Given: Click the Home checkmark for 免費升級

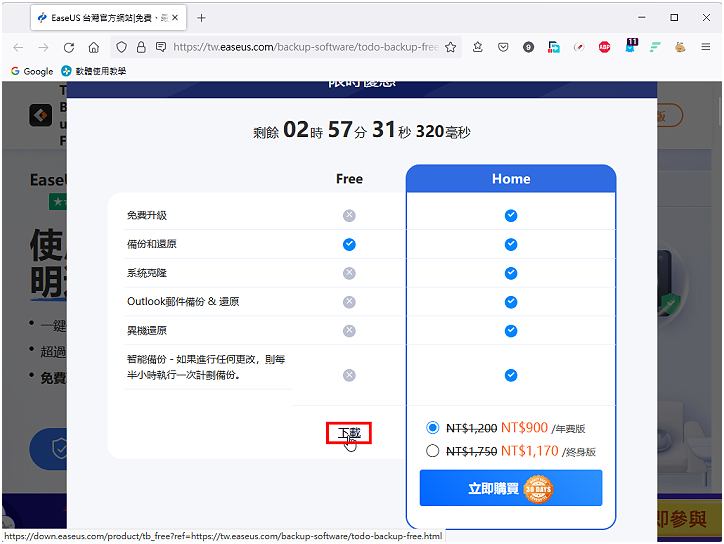Looking at the screenshot, I should click(x=511, y=216).
